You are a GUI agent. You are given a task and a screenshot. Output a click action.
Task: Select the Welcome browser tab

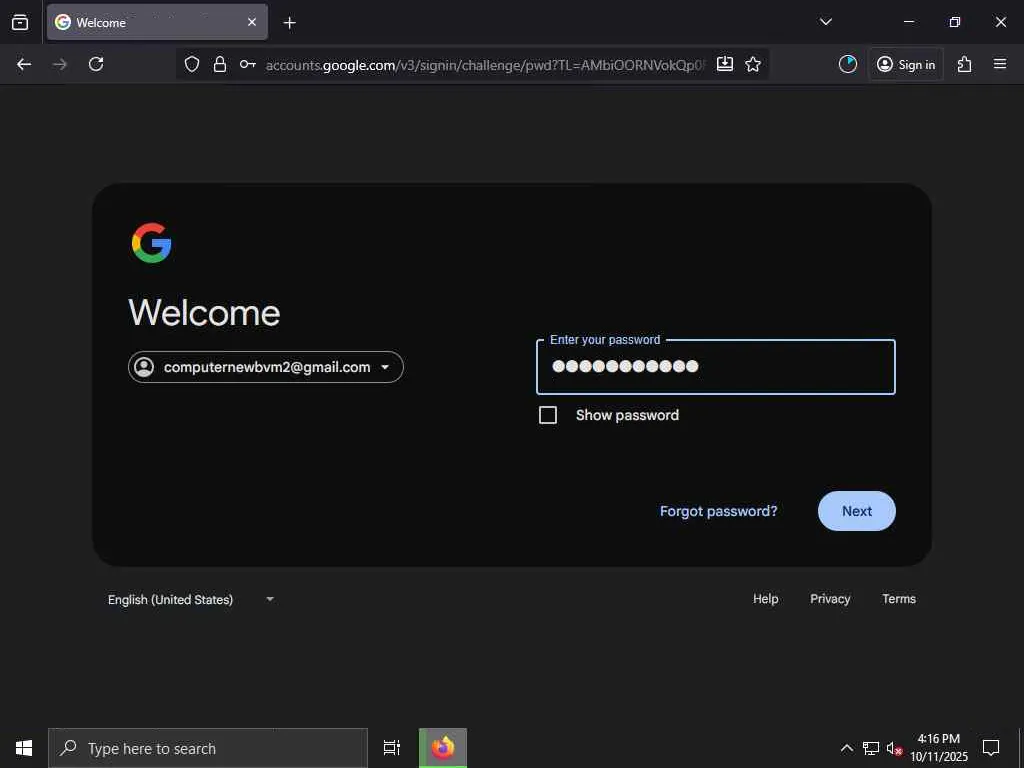[x=157, y=22]
